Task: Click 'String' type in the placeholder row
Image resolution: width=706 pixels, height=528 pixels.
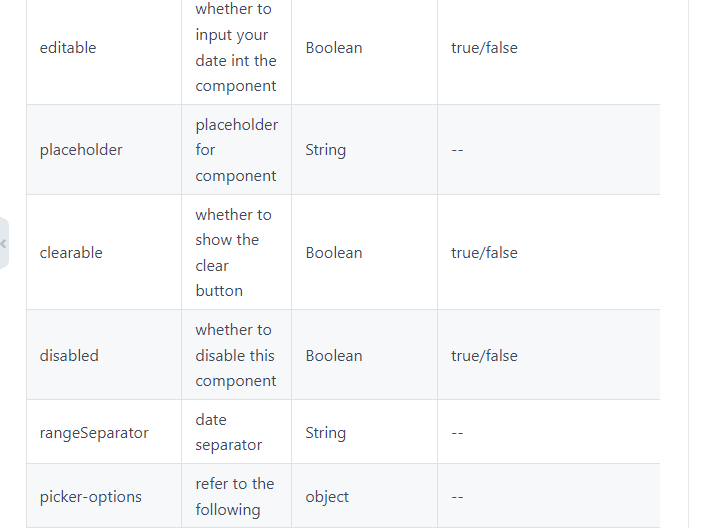Action: (x=326, y=150)
